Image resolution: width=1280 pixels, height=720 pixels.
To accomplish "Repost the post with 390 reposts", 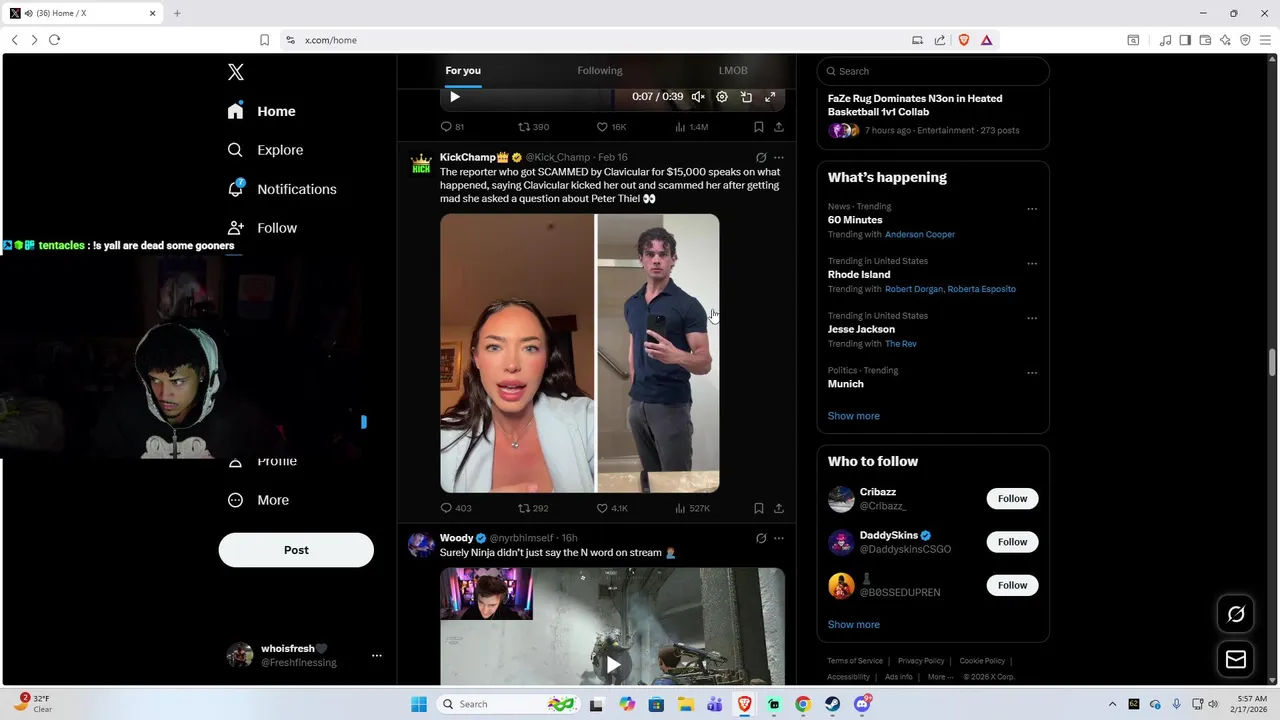I will 533,127.
